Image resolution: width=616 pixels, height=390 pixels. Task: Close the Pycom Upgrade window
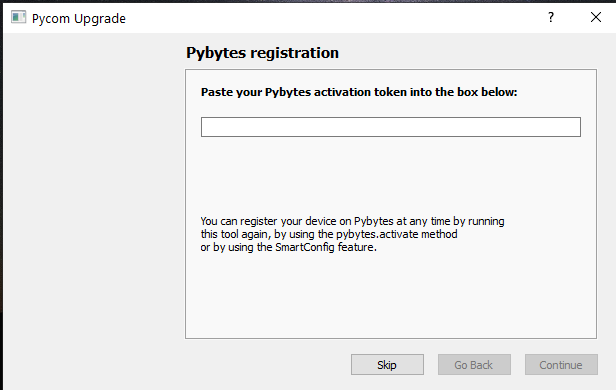[596, 17]
